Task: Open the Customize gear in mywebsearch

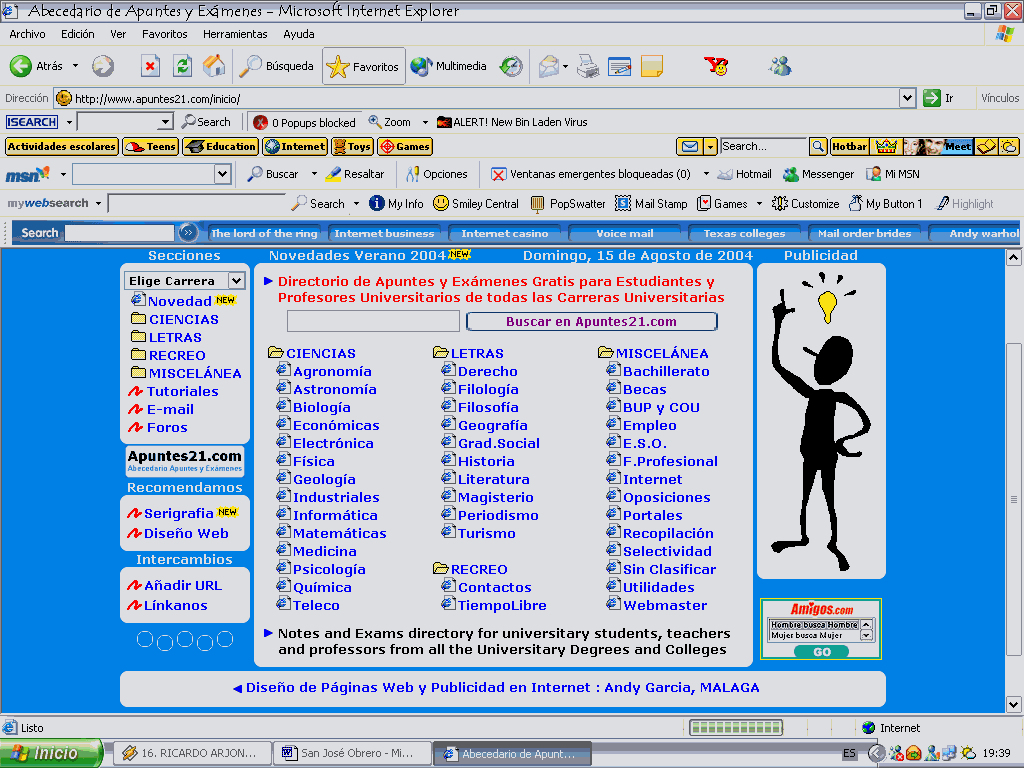Action: [805, 204]
